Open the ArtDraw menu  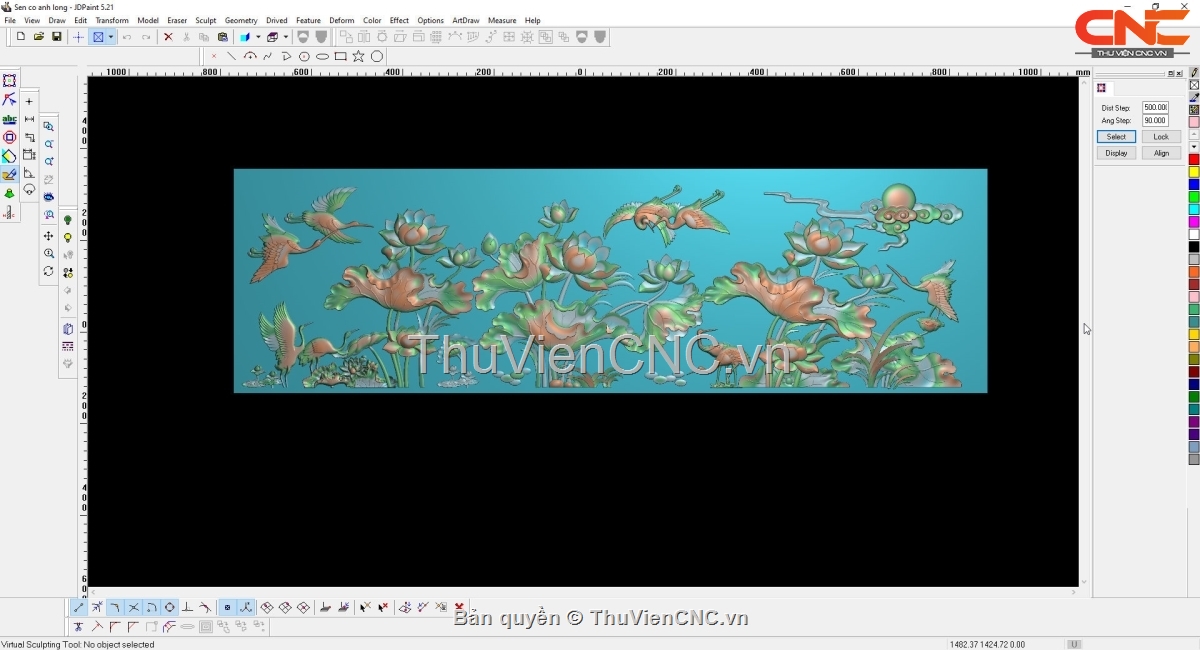coord(465,20)
